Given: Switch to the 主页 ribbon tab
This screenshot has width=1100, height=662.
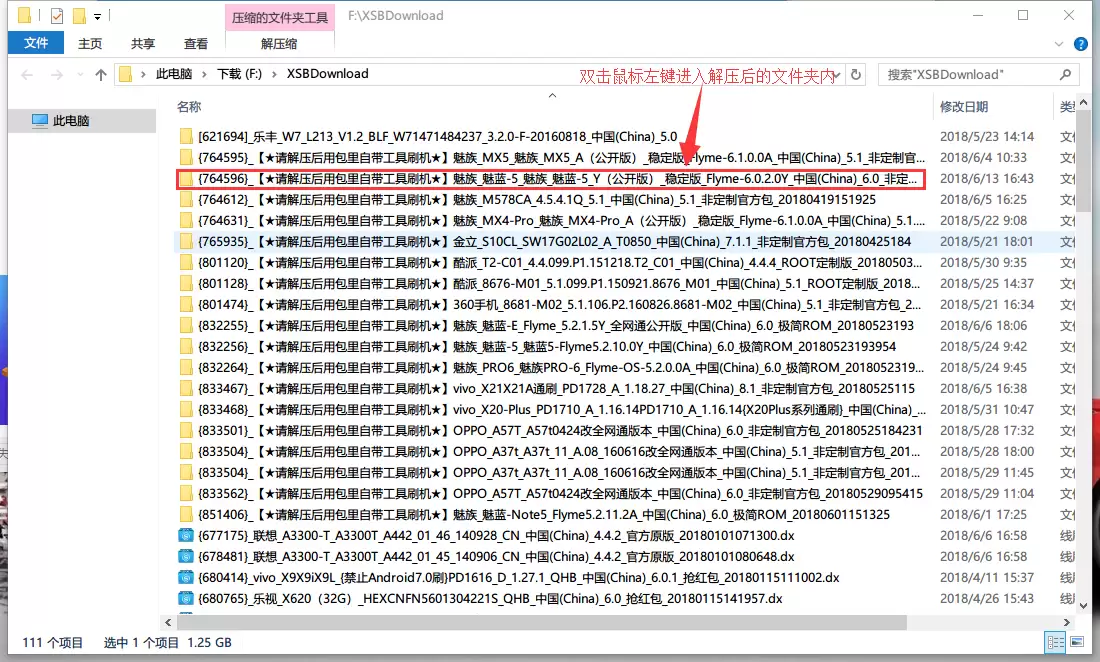Looking at the screenshot, I should 90,43.
